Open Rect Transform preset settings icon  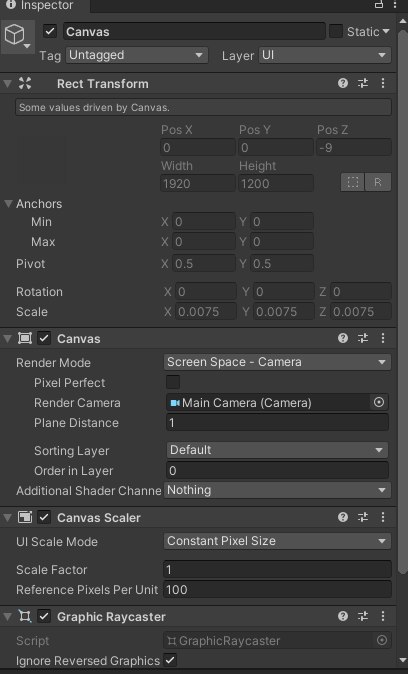click(363, 83)
